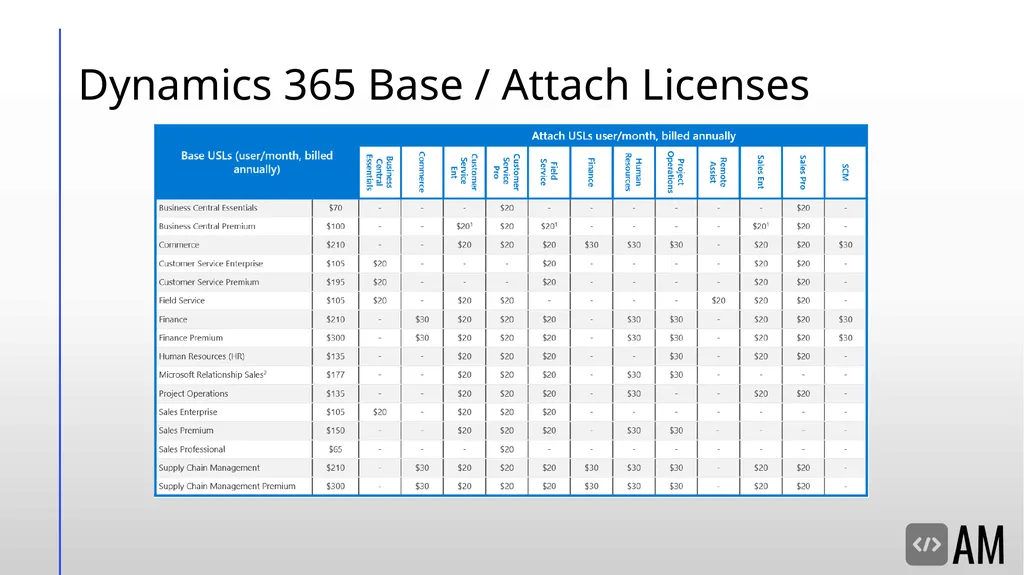The height and width of the screenshot is (575, 1024).
Task: Select the 'Field Service' vertical column header
Action: [549, 172]
